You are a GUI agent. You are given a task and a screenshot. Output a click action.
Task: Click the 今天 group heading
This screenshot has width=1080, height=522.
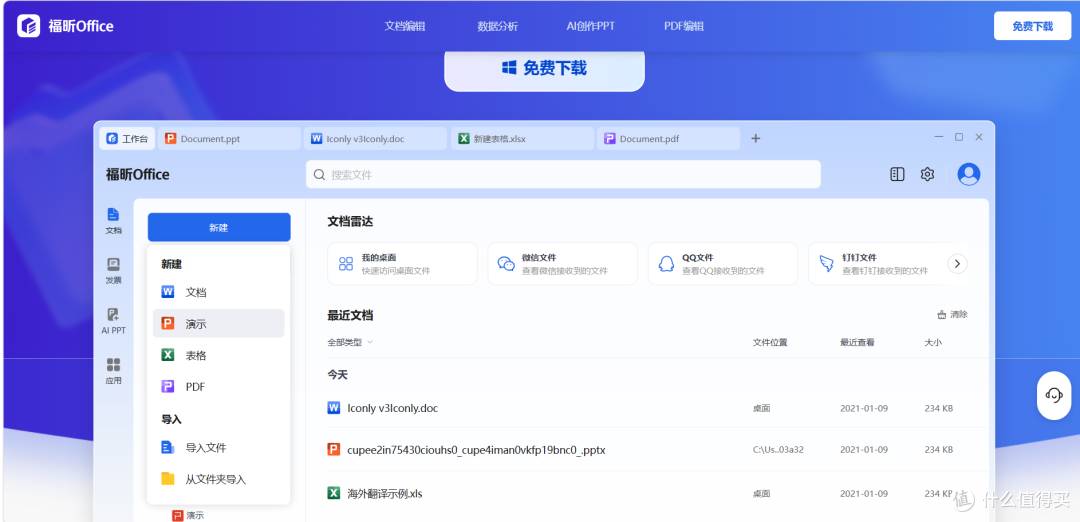click(x=338, y=375)
